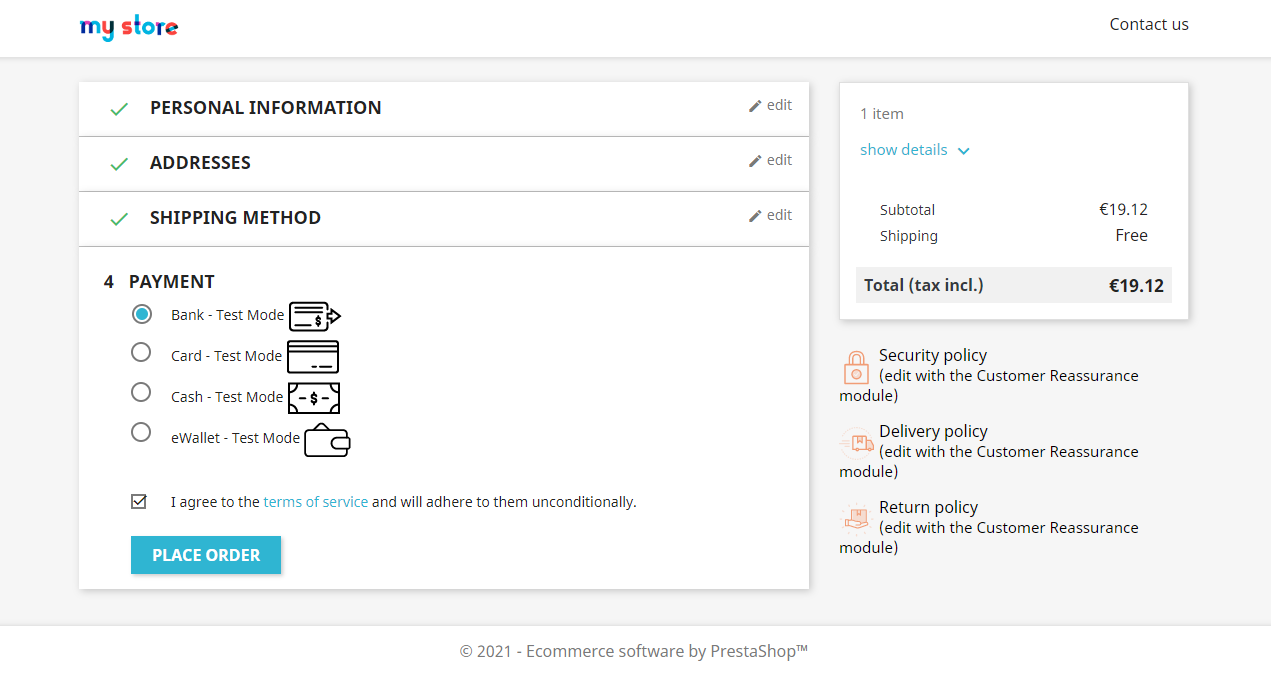Edit the Personal Information step
1271x675 pixels.
(770, 105)
